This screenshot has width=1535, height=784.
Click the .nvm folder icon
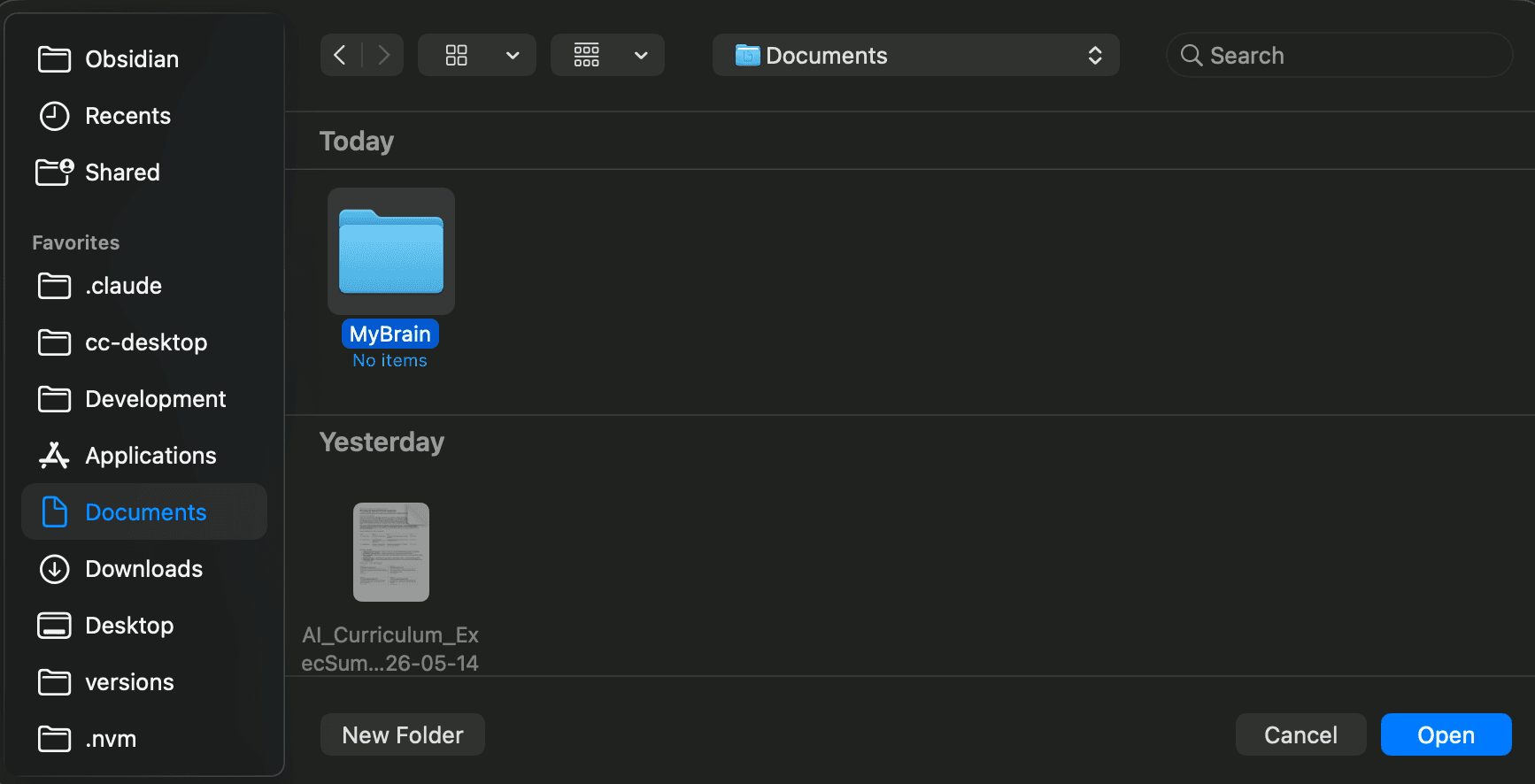click(55, 739)
